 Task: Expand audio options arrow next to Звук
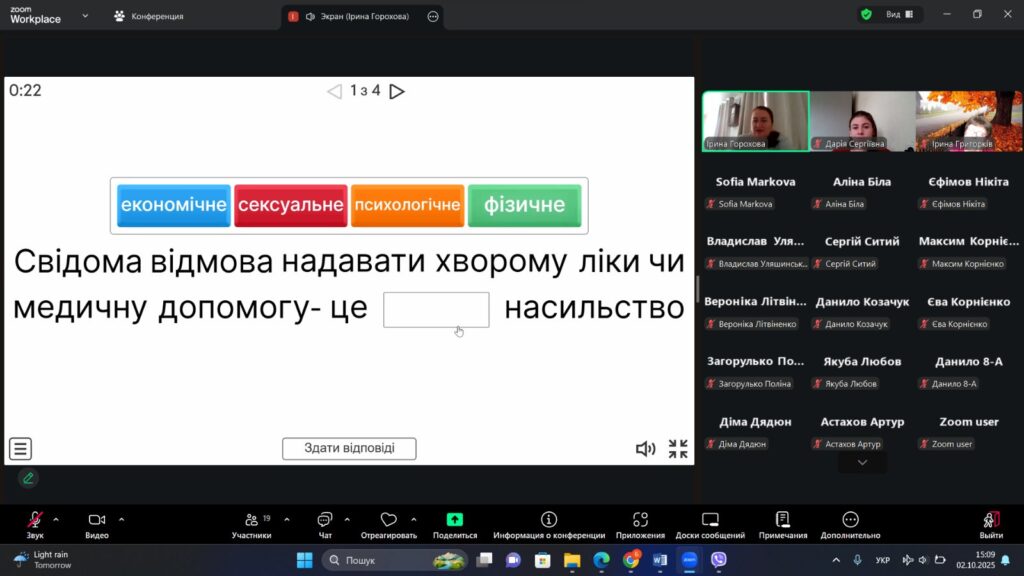(x=56, y=519)
